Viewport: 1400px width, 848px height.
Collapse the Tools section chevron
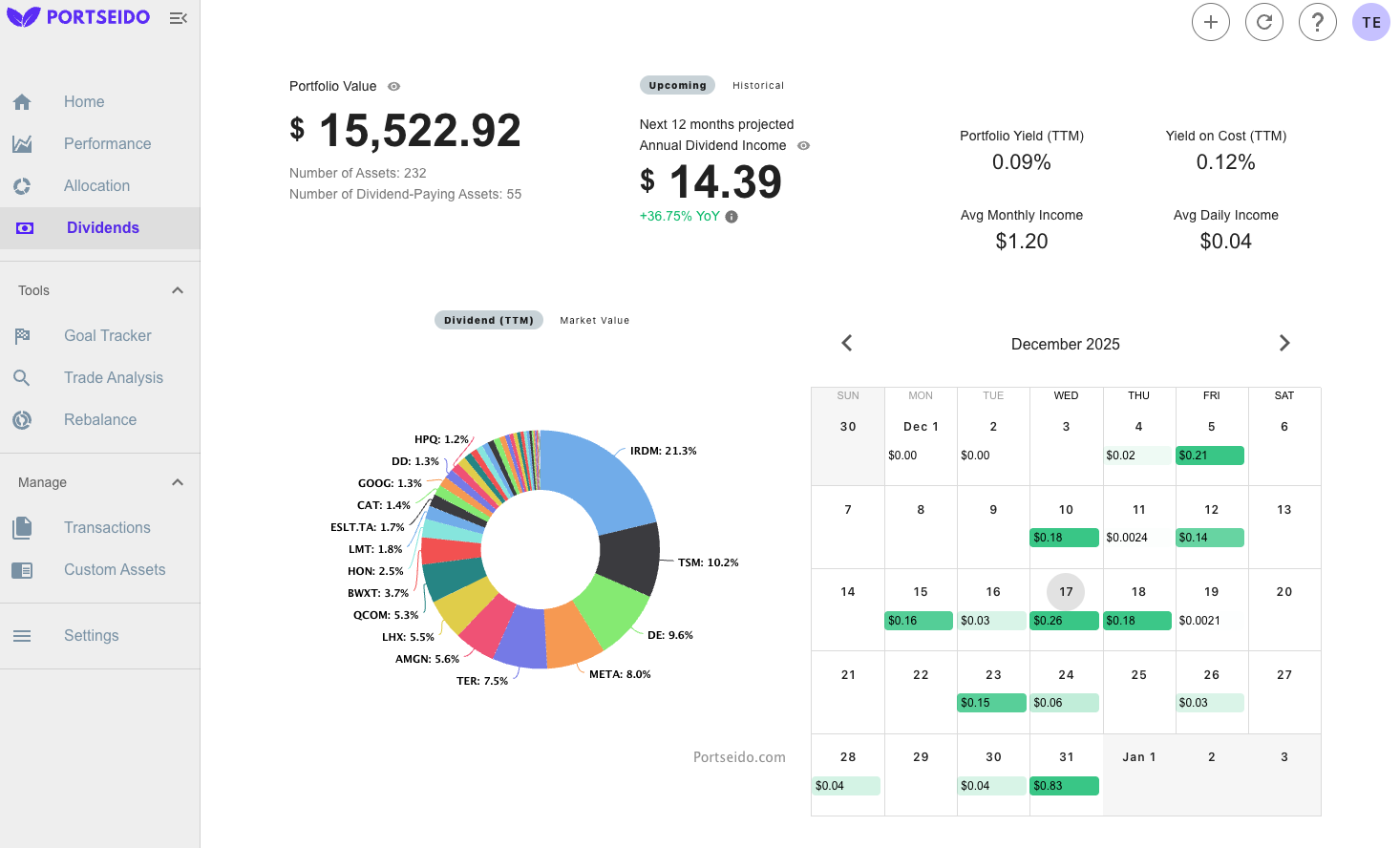(x=178, y=289)
